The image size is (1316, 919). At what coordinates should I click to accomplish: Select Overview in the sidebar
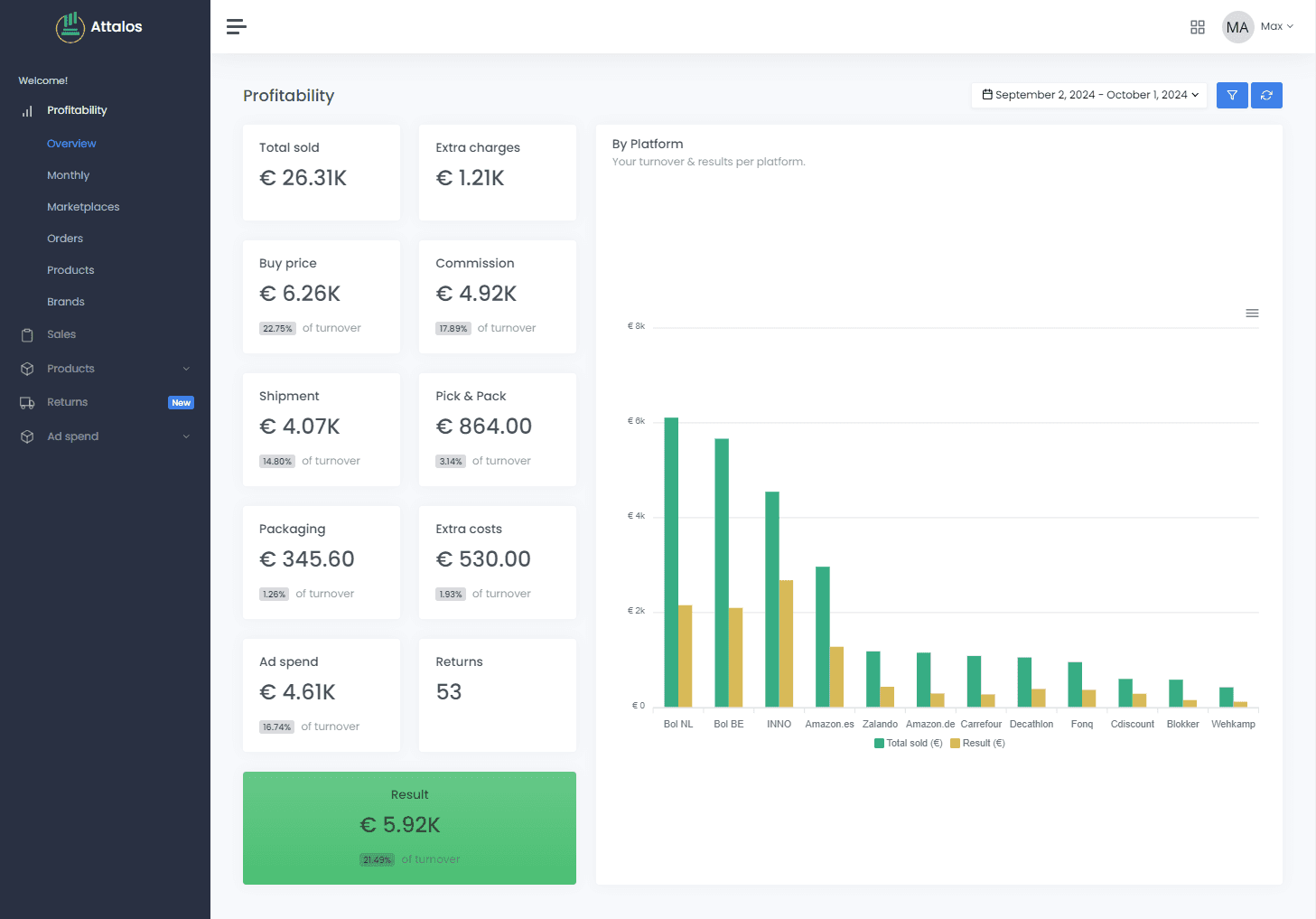[71, 144]
